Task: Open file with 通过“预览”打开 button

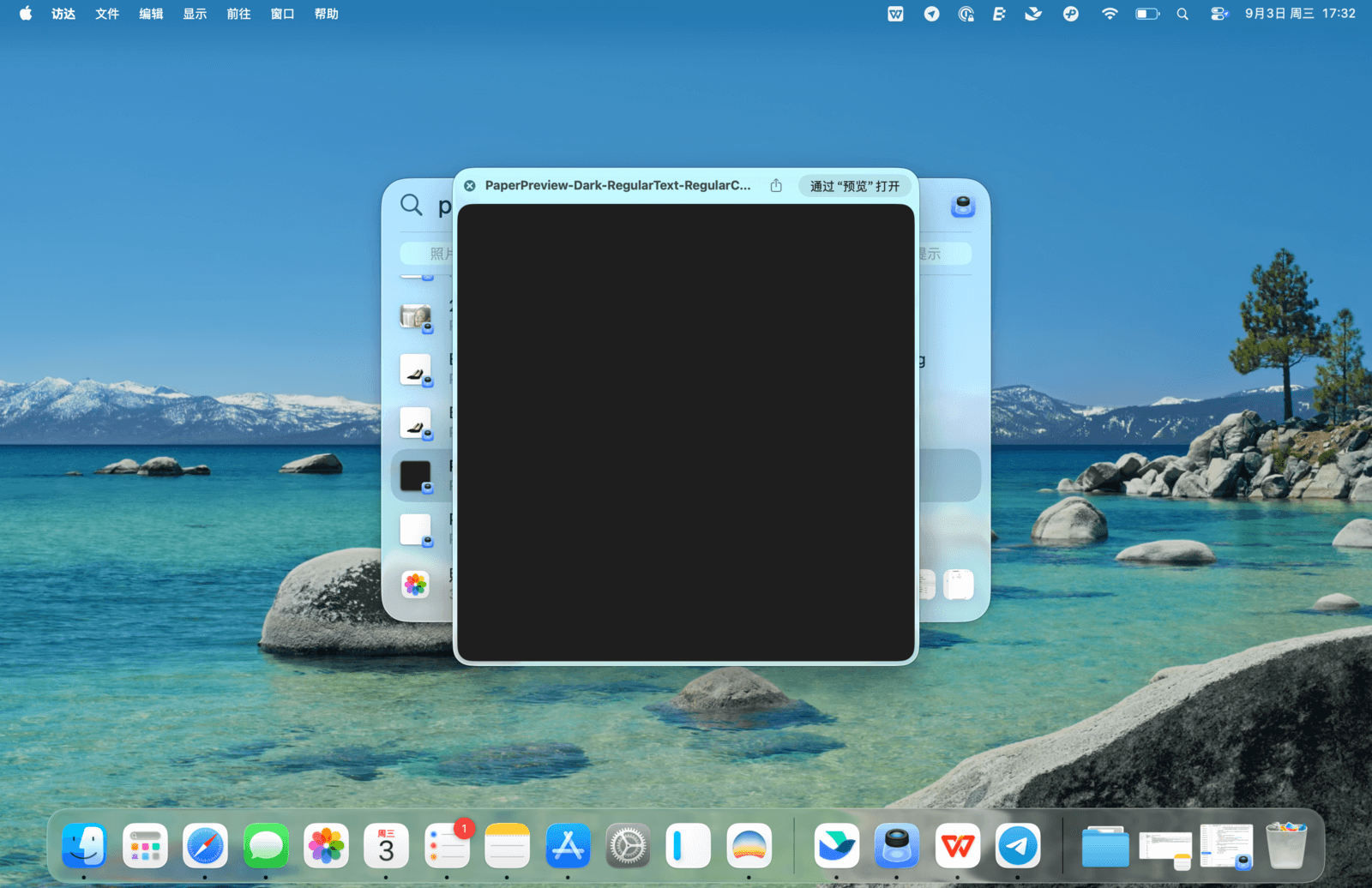Action: 854,186
